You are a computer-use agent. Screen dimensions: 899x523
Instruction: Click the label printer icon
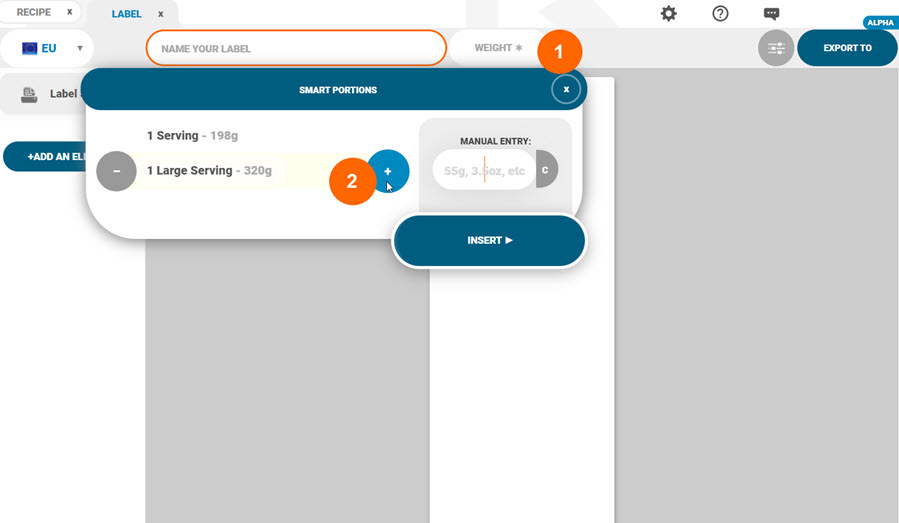(31, 95)
